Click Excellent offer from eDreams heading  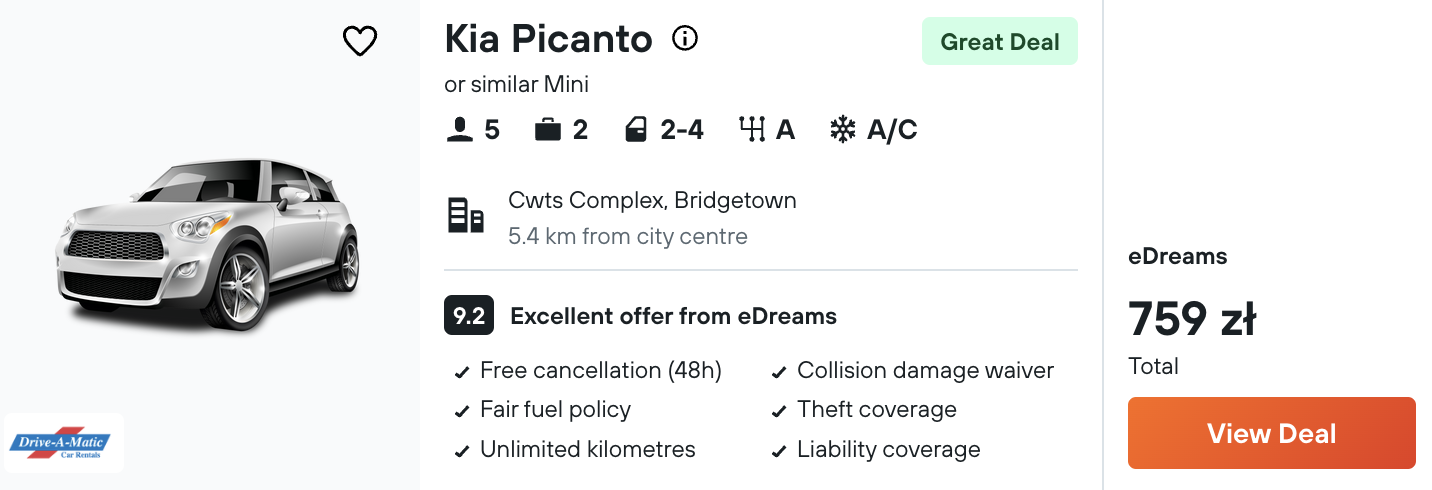pyautogui.click(x=673, y=317)
